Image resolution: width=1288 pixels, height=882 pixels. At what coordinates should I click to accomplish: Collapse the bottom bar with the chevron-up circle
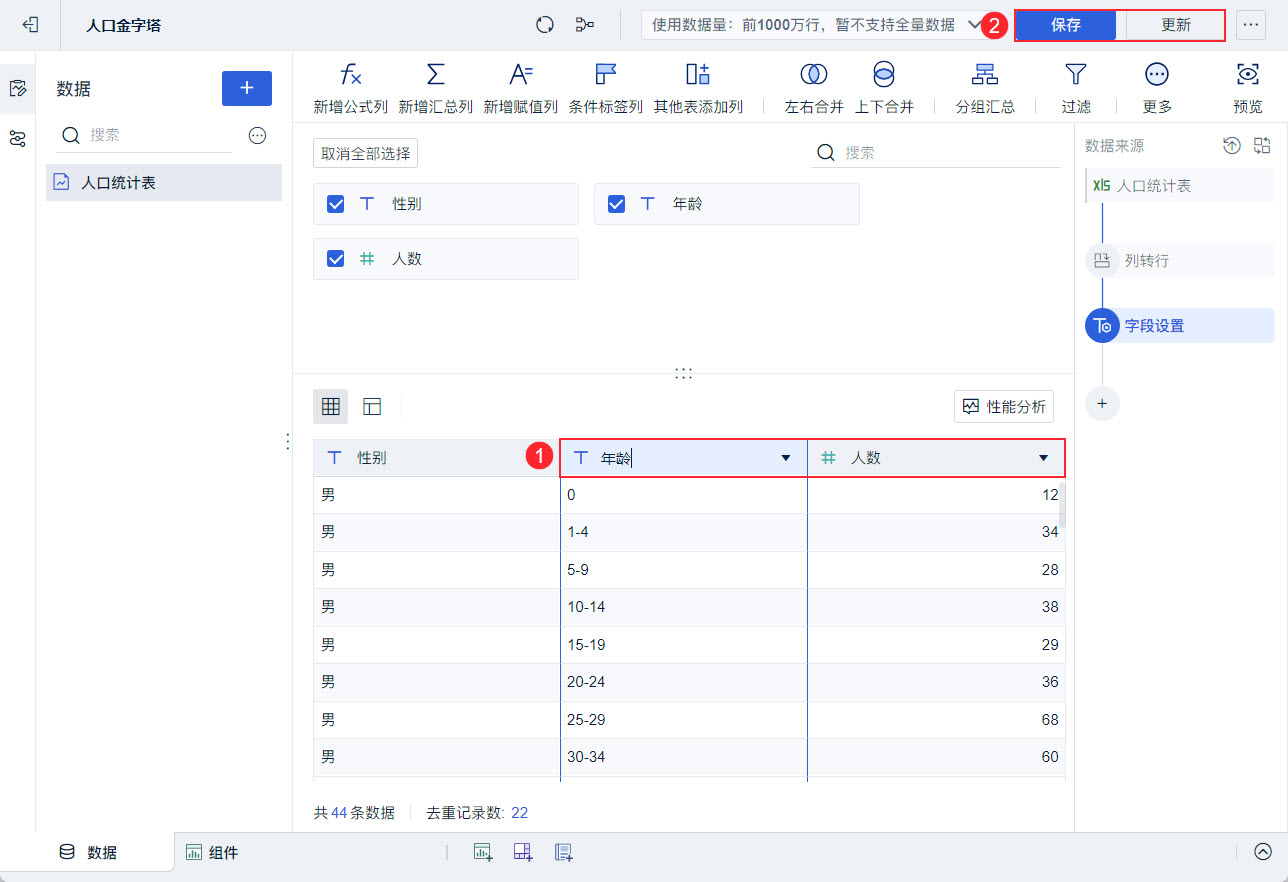click(x=1263, y=852)
